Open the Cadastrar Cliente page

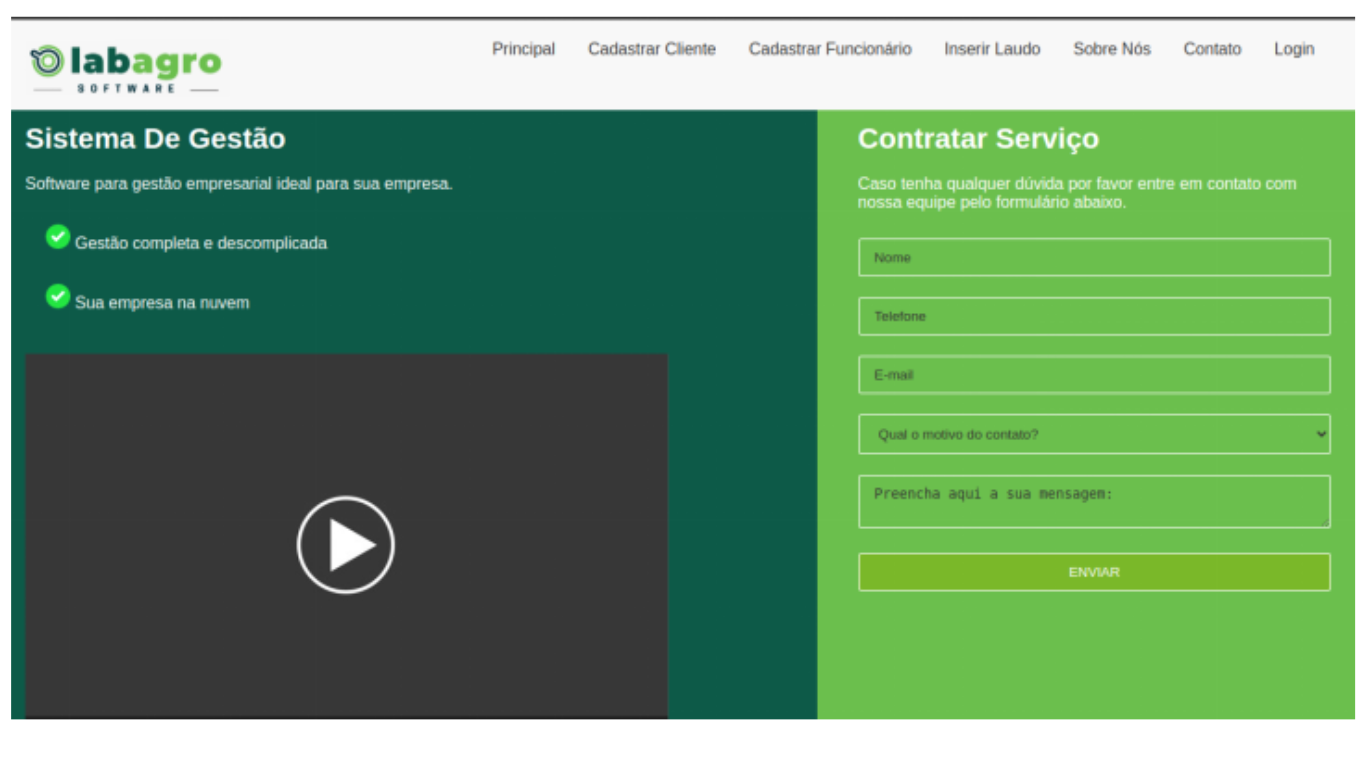652,48
